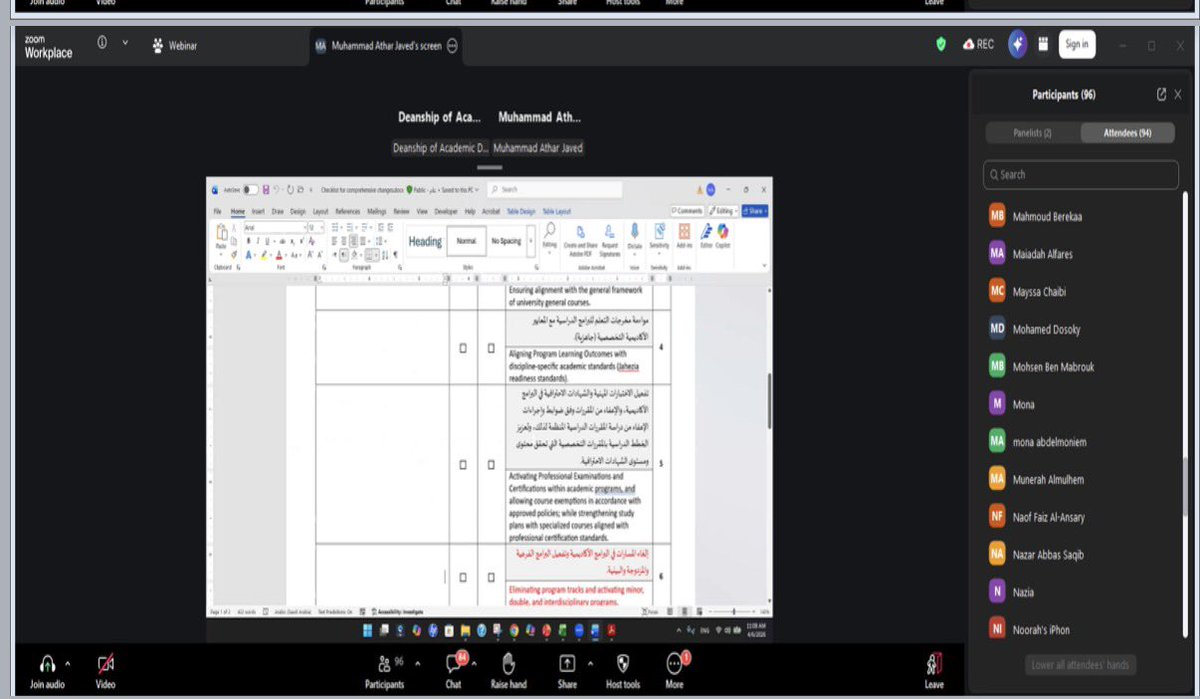Tick second checkbox in row 6
The image size is (1200, 699).
click(491, 577)
